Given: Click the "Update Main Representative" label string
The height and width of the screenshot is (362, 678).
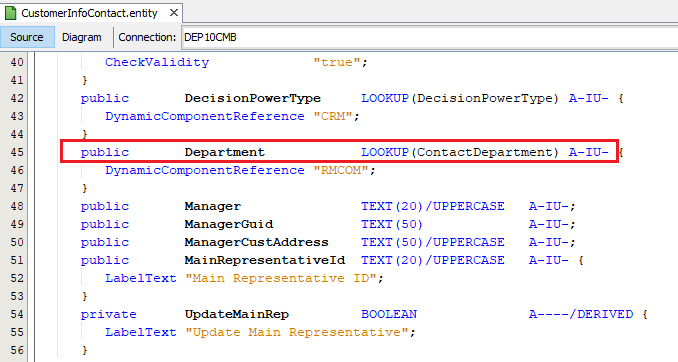Looking at the screenshot, I should click(297, 333).
